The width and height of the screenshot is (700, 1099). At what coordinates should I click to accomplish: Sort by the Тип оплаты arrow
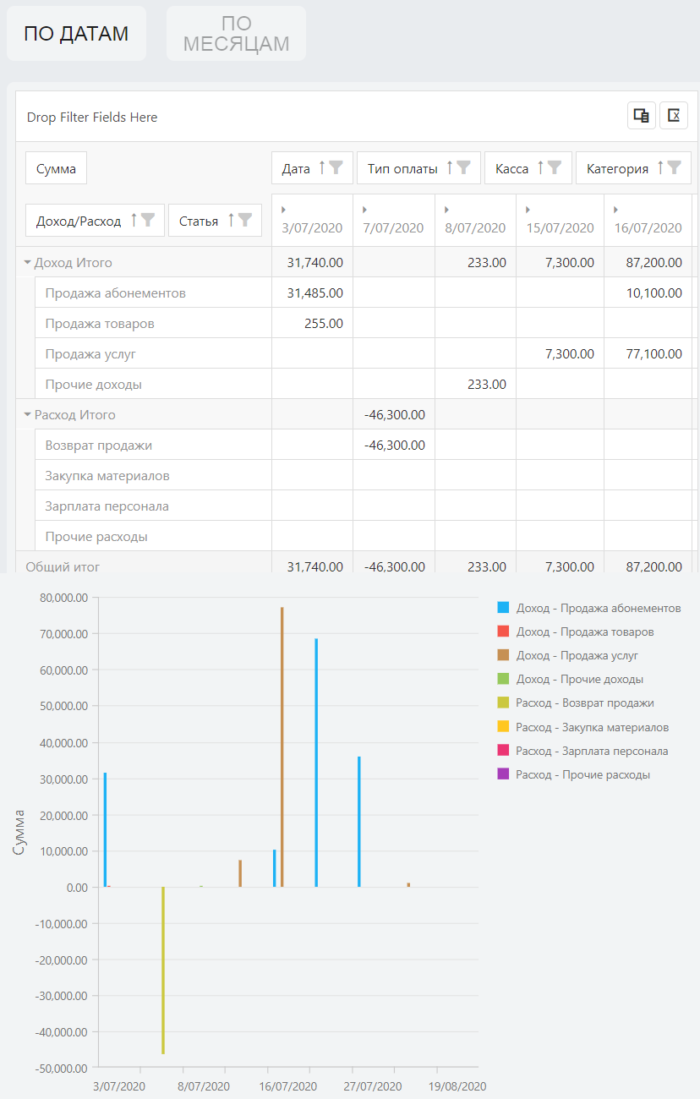pyautogui.click(x=450, y=168)
